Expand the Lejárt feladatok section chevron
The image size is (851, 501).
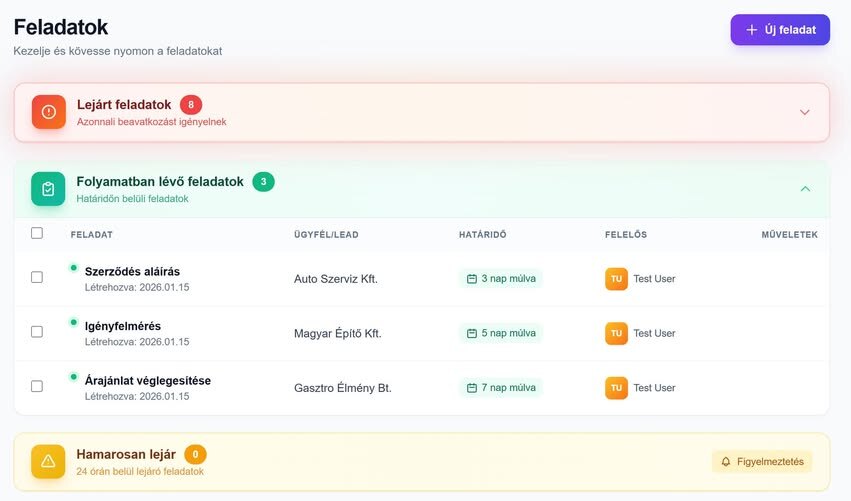click(x=805, y=112)
